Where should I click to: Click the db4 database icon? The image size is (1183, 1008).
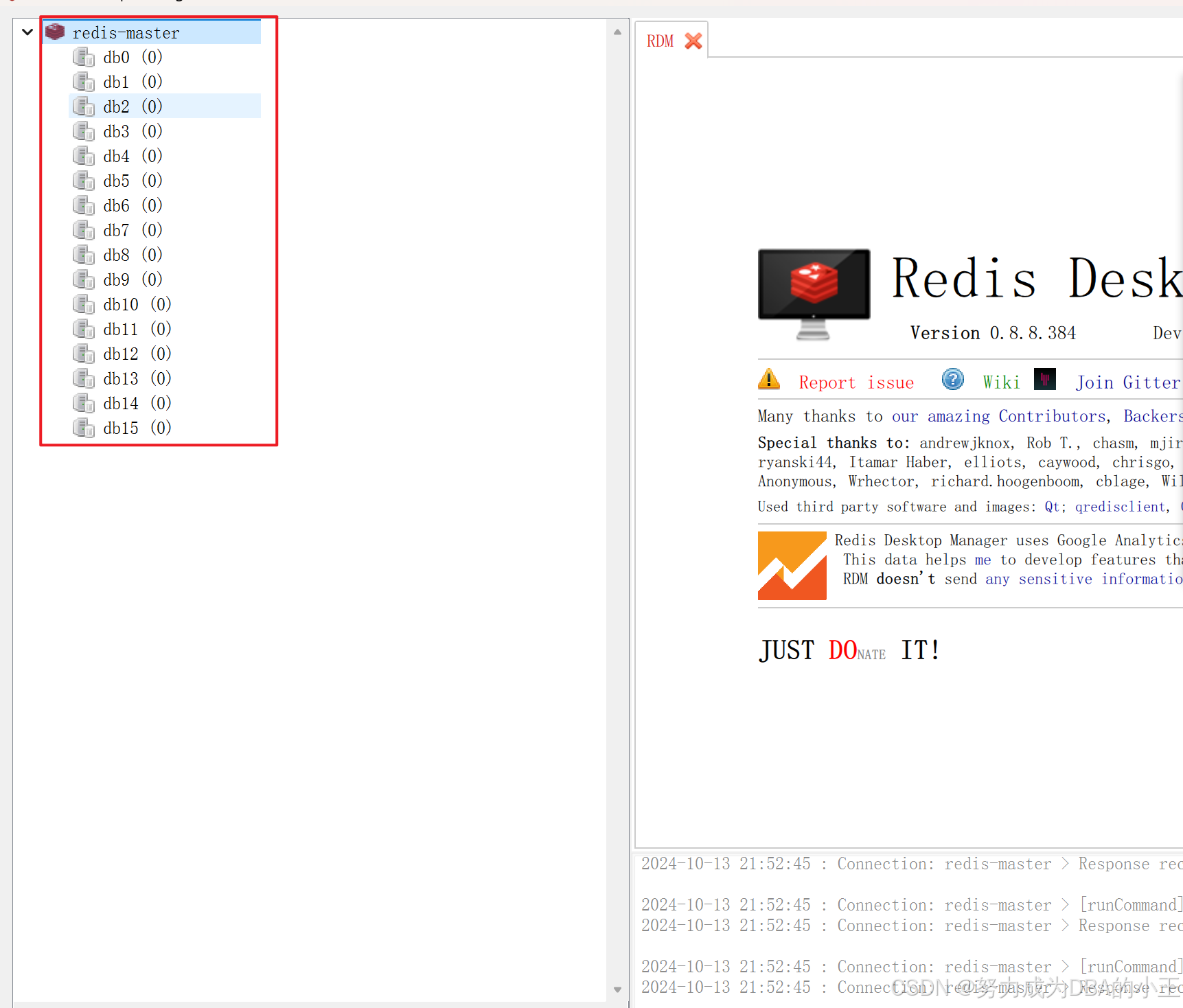click(84, 156)
